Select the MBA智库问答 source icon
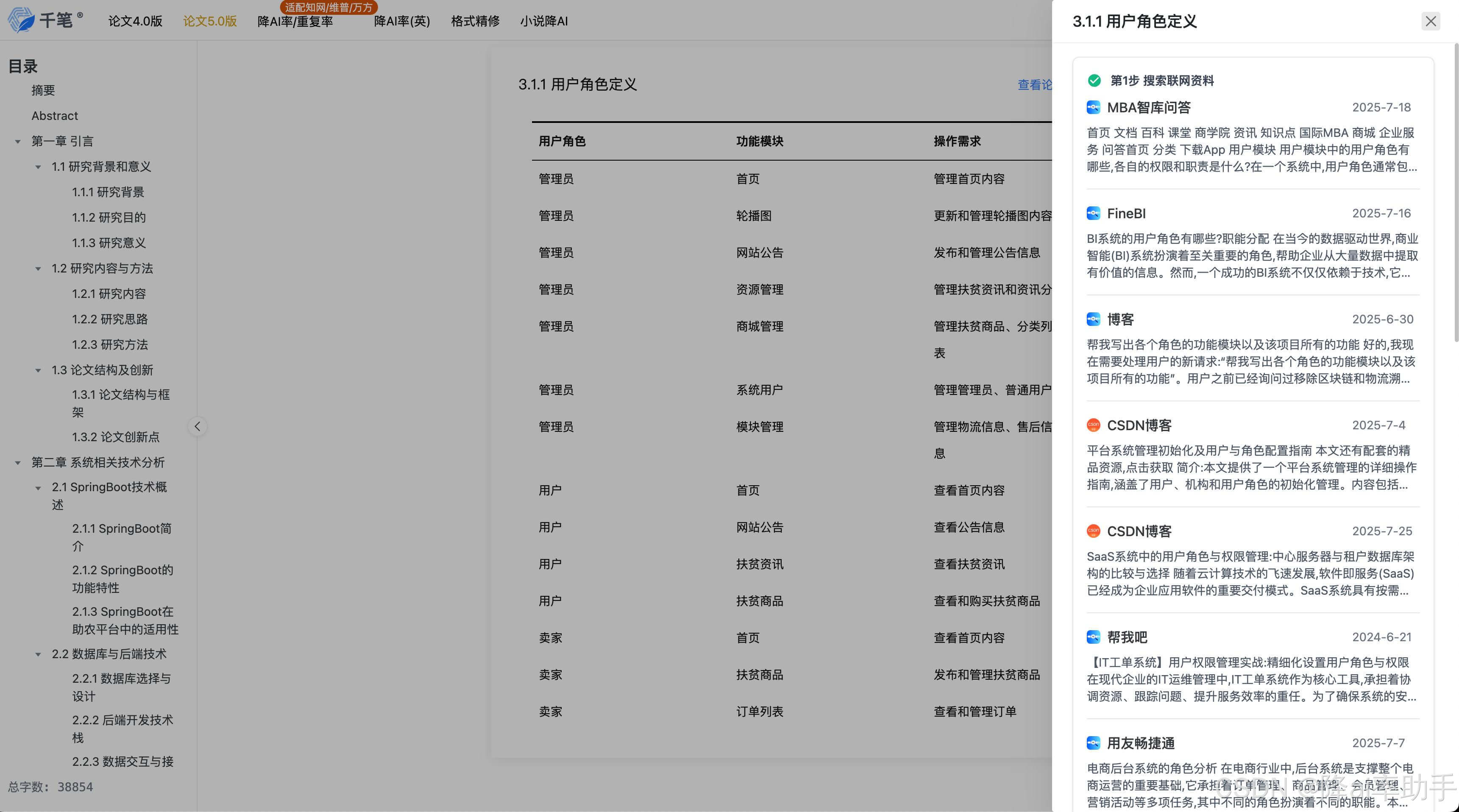1459x812 pixels. [x=1093, y=108]
